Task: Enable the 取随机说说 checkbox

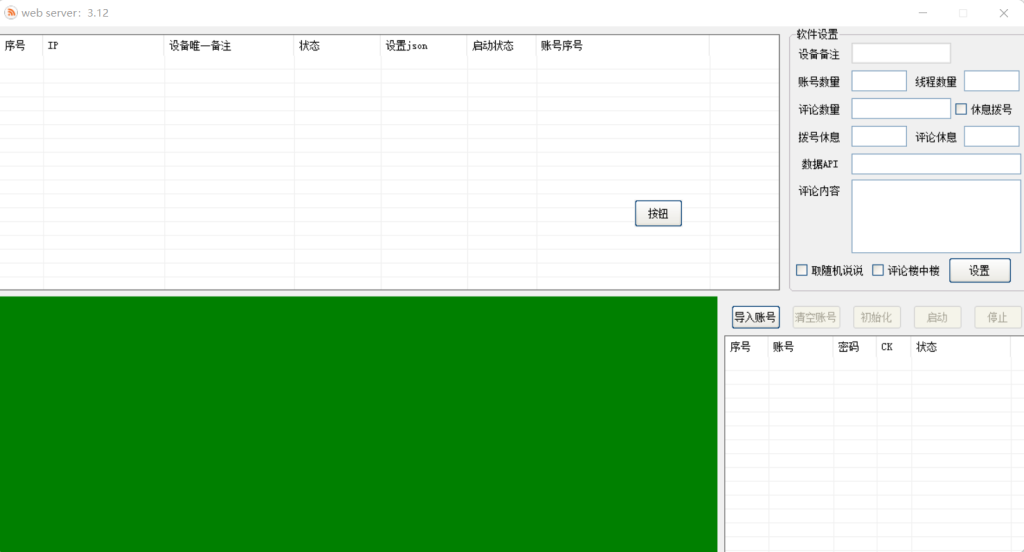Action: click(x=802, y=270)
